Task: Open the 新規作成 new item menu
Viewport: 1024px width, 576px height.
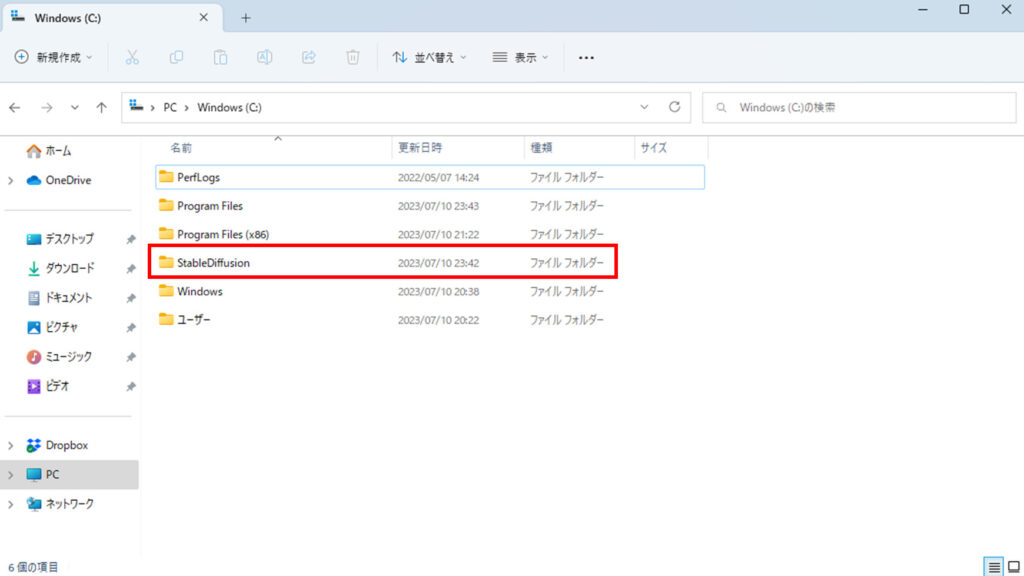Action: pos(54,57)
